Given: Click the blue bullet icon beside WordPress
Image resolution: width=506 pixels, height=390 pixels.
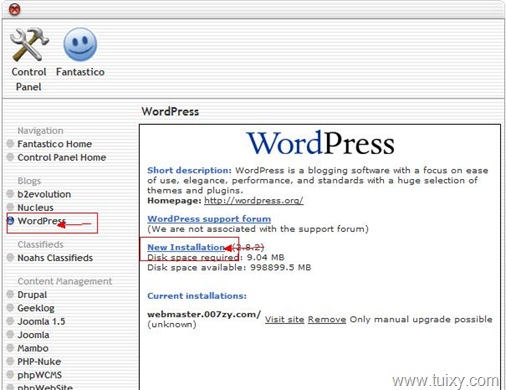Looking at the screenshot, I should [x=11, y=221].
